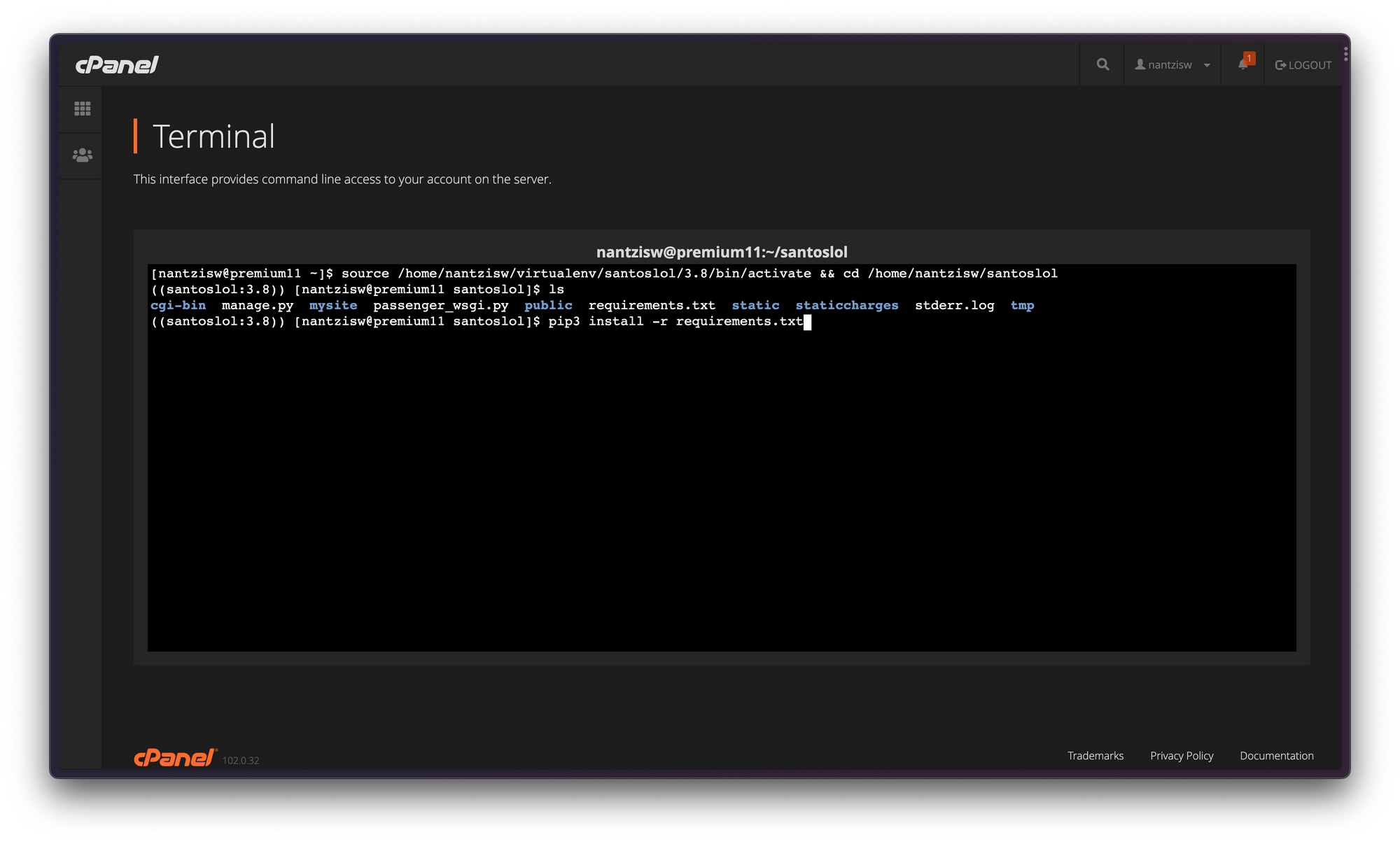Click the Terminal page heading
The image size is (1400, 844).
click(213, 136)
